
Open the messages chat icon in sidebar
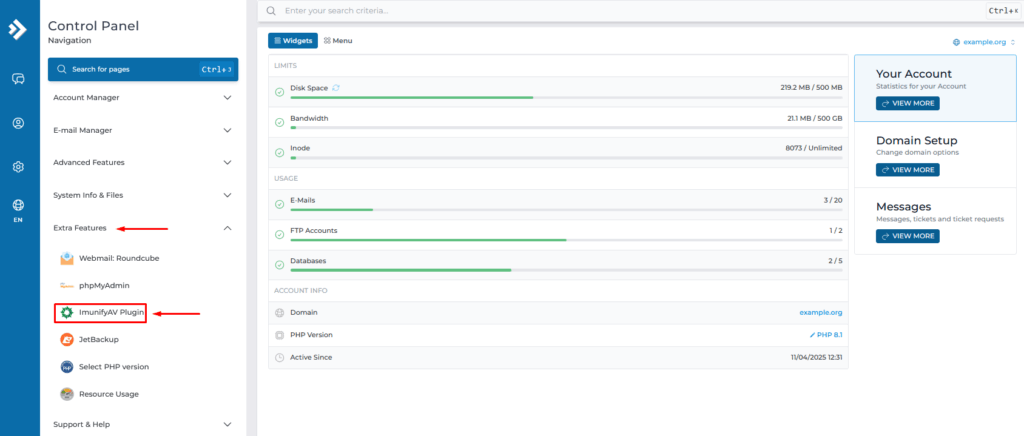point(18,79)
